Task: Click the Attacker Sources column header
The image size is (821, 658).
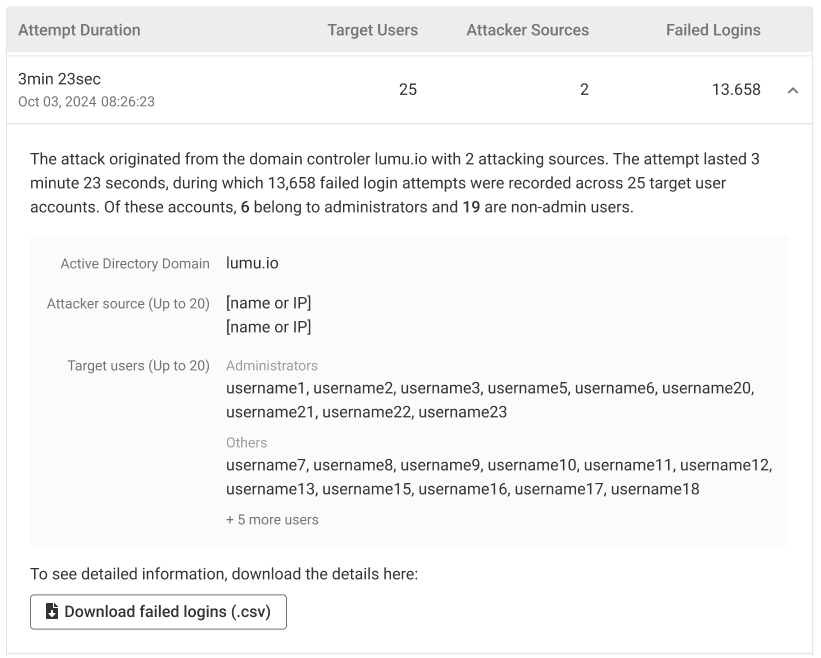Action: coord(527,30)
